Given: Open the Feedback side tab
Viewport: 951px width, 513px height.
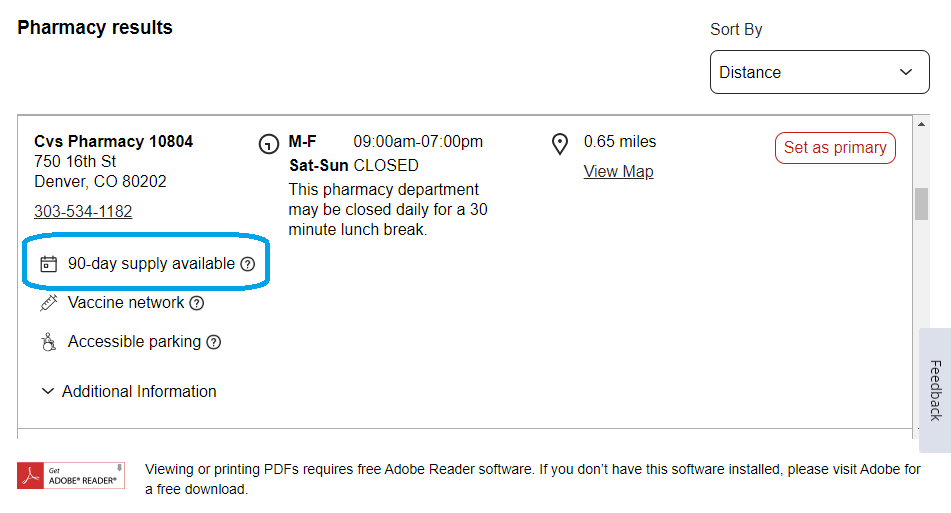Looking at the screenshot, I should (x=935, y=391).
